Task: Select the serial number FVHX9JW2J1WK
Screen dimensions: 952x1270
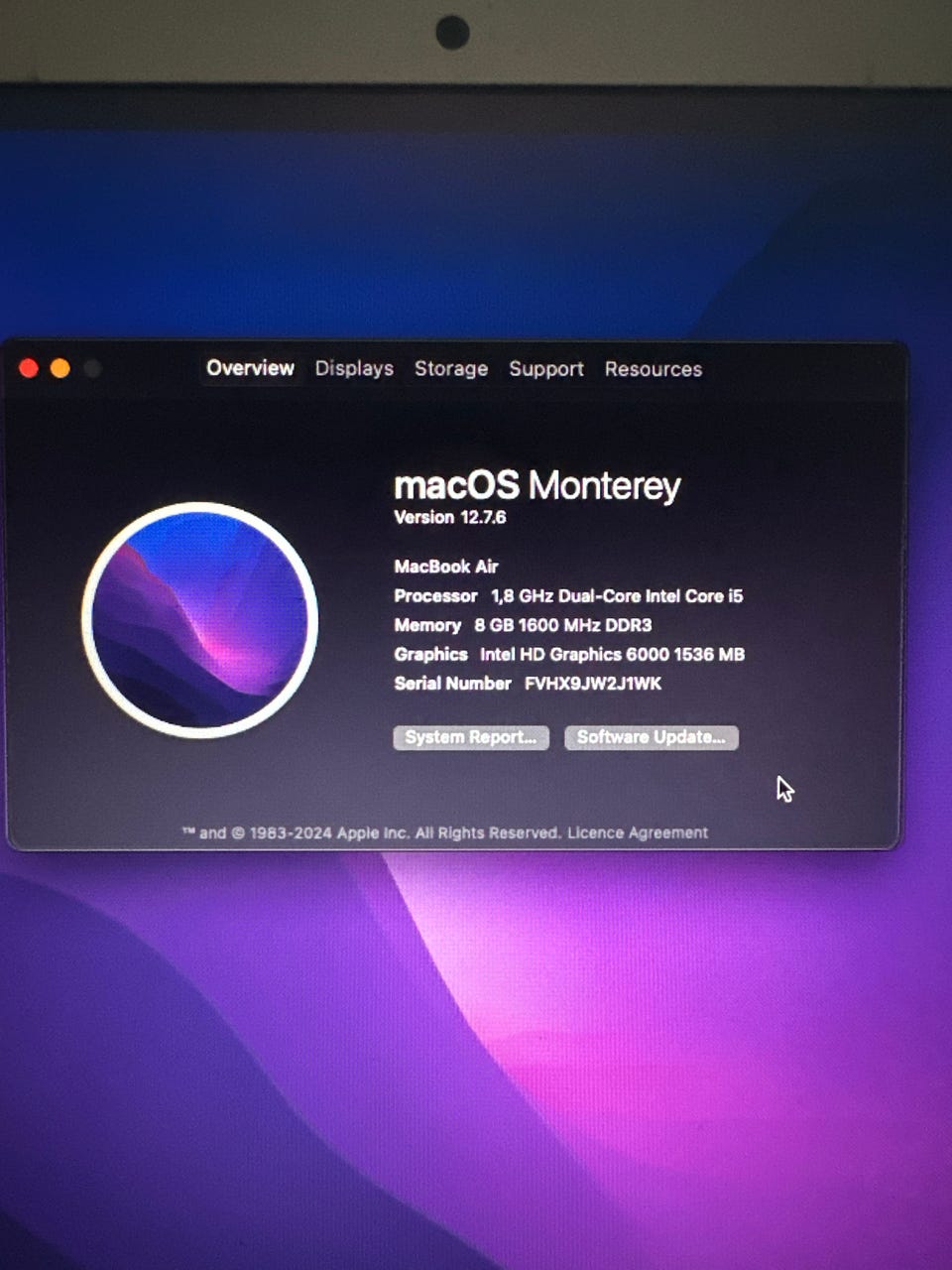Action: [593, 684]
